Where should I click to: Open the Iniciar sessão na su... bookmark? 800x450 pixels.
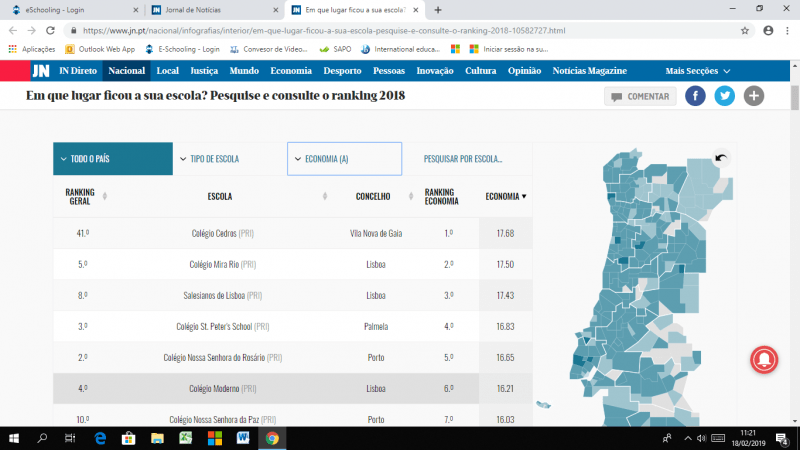point(509,49)
